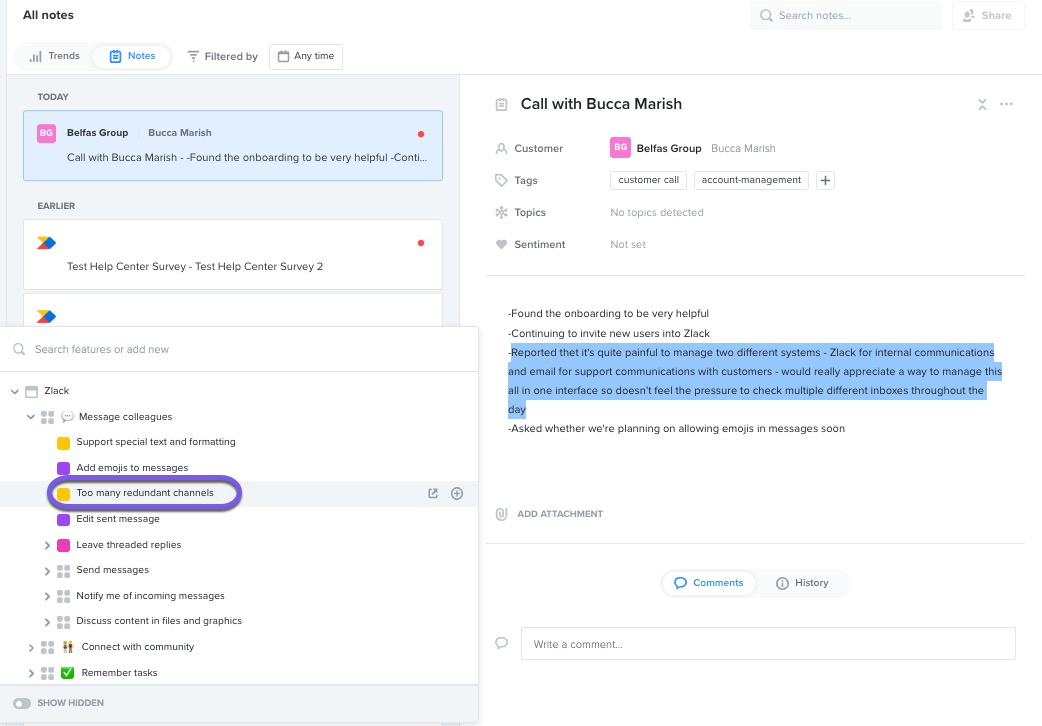Expand Discuss content in files and graphics
1042x726 pixels.
click(47, 622)
